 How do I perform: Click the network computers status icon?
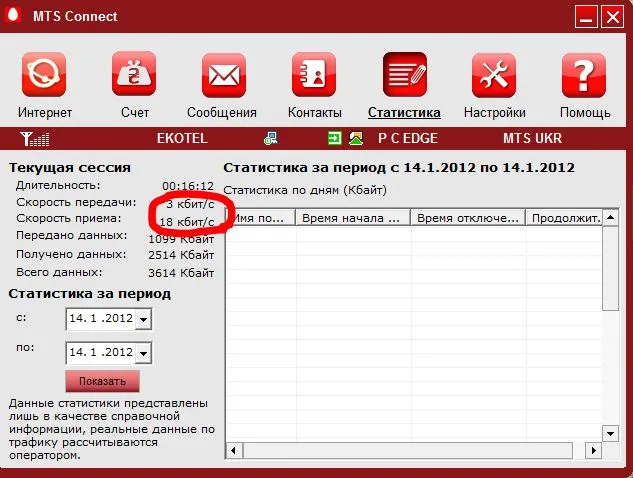tap(270, 138)
